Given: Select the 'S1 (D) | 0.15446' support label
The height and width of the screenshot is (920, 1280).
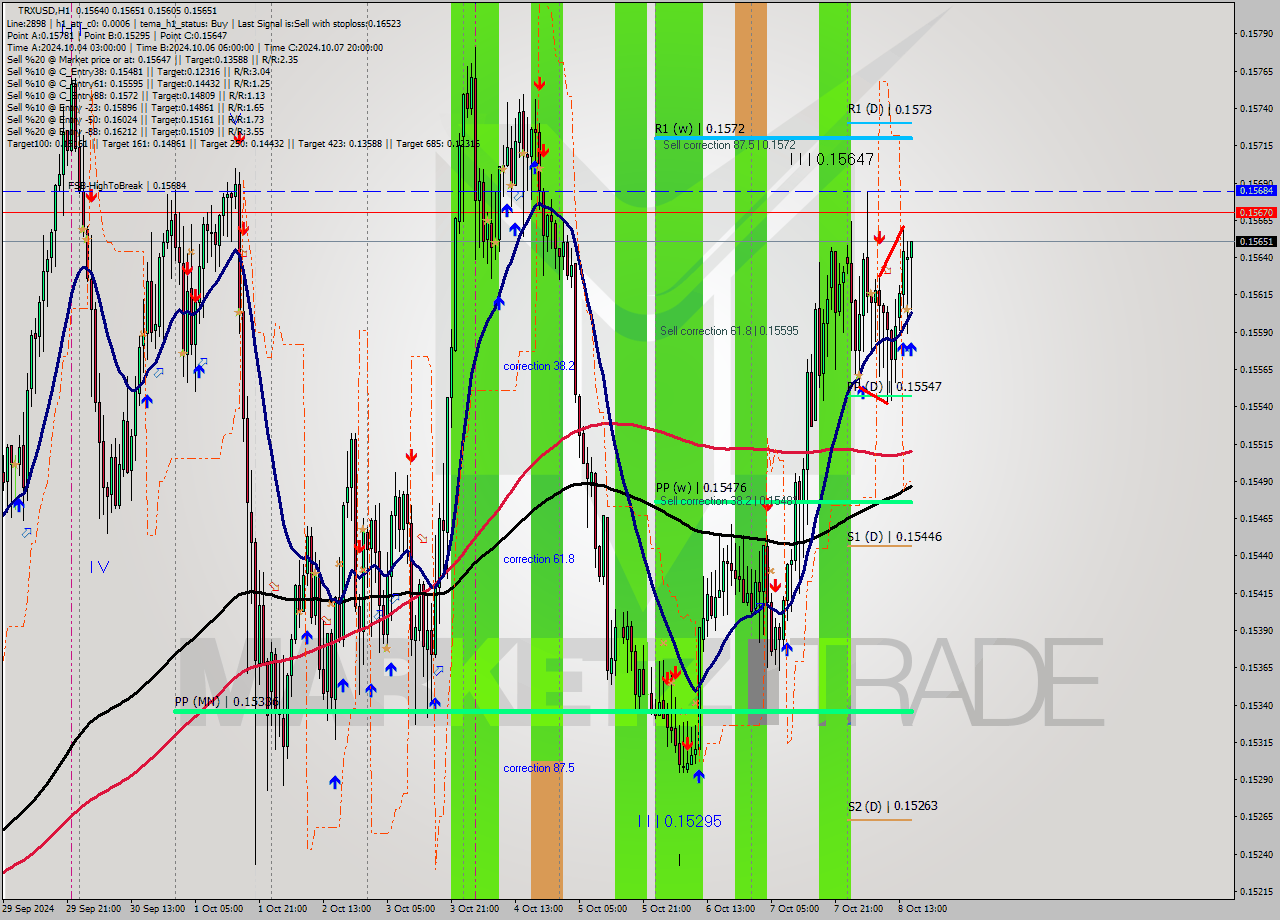Looking at the screenshot, I should click(894, 537).
